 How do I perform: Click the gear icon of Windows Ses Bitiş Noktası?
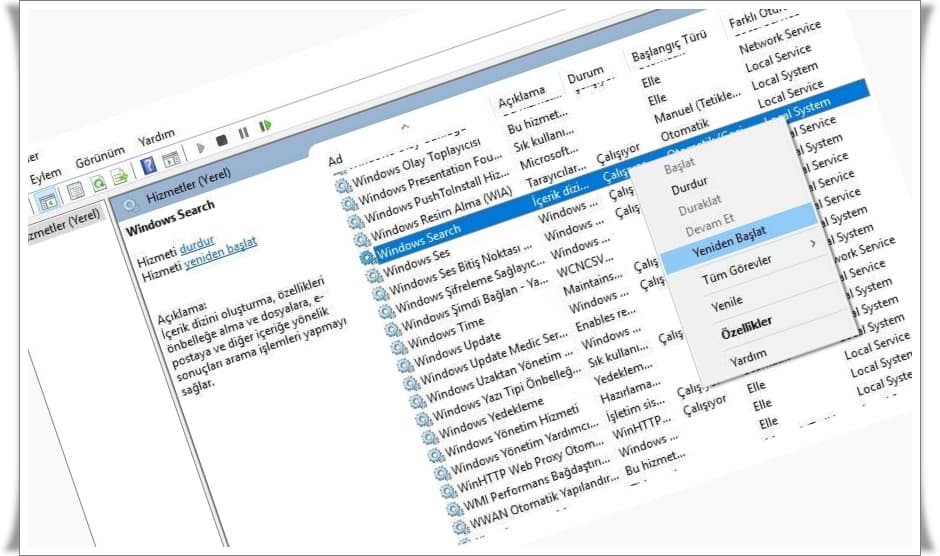click(x=380, y=294)
